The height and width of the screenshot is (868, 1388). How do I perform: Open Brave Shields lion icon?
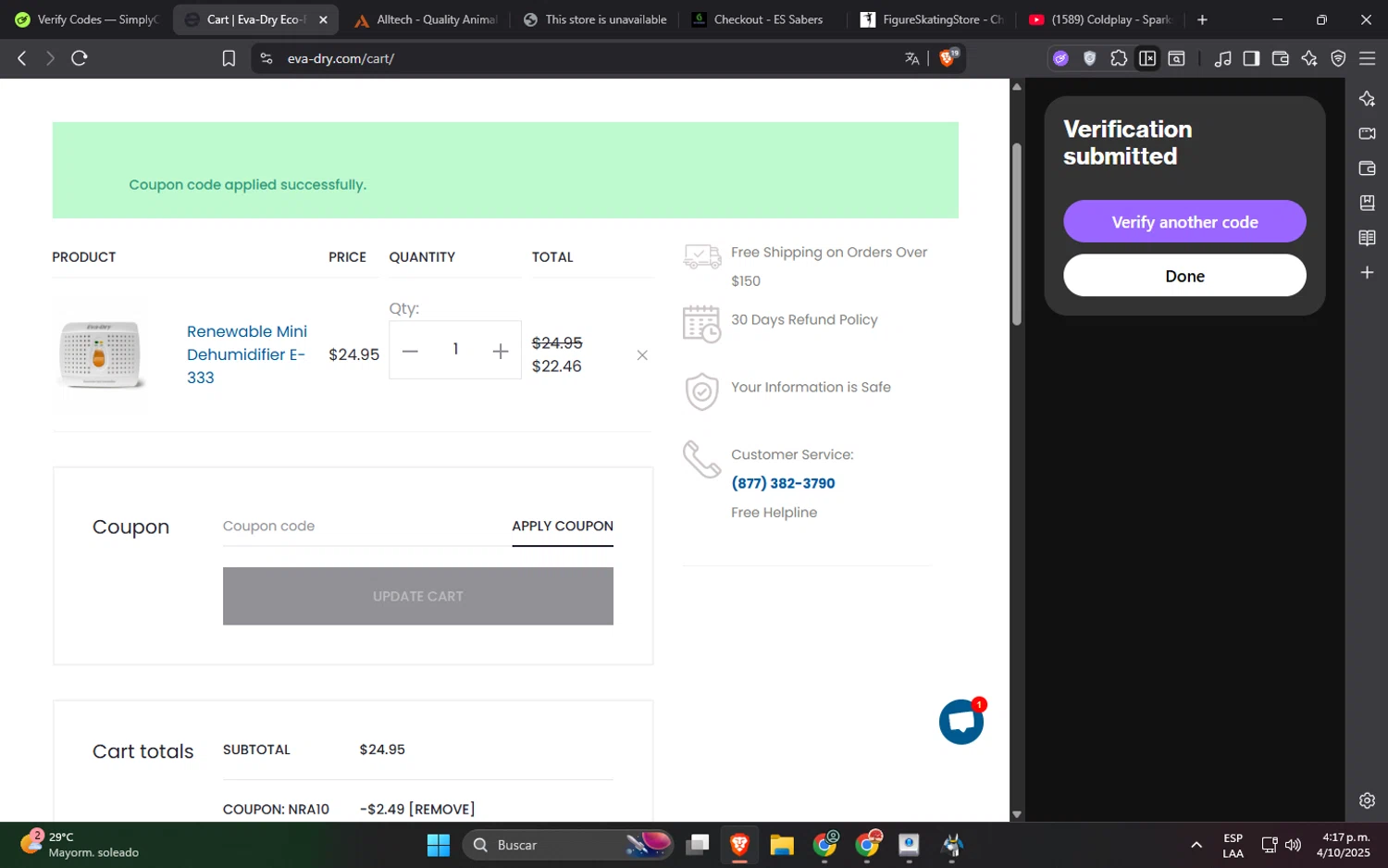click(x=948, y=57)
